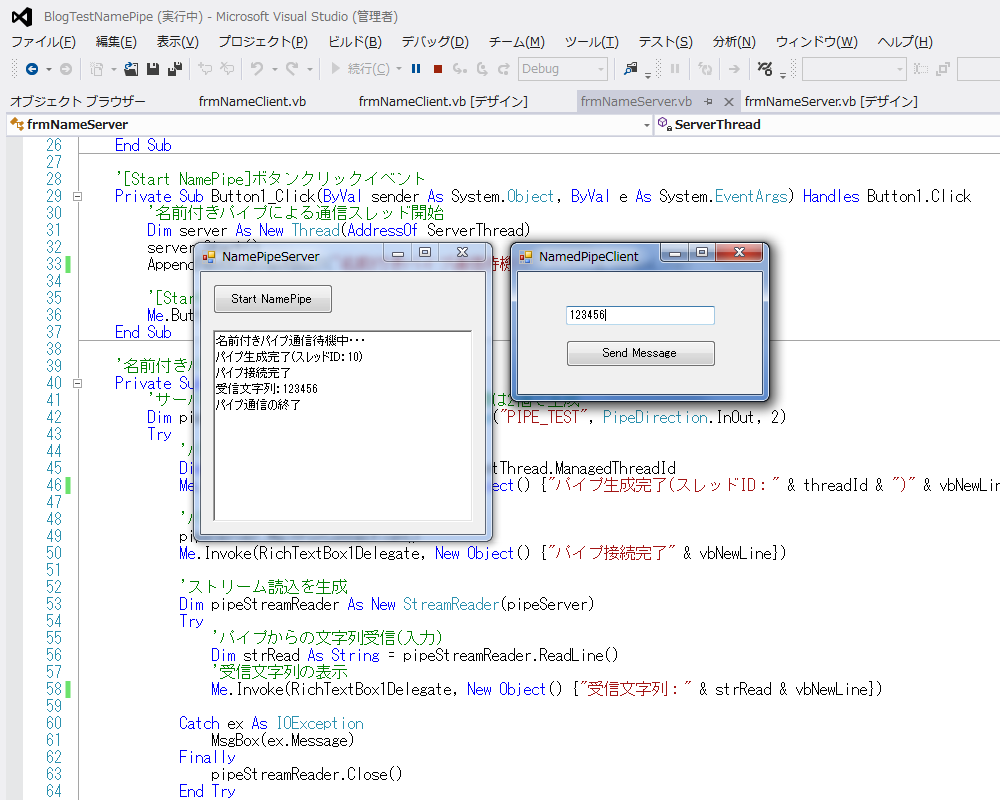
Task: Expand the Navigate Backward history arrow
Action: [48, 69]
